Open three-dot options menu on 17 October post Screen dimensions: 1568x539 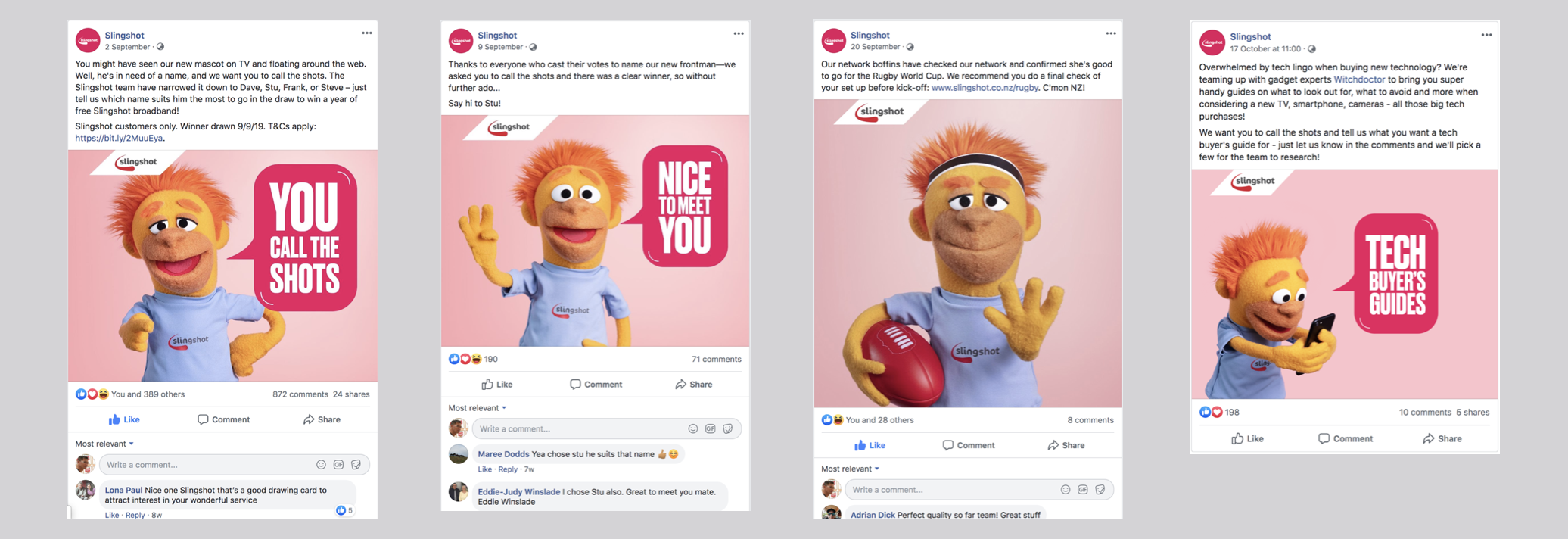1486,35
